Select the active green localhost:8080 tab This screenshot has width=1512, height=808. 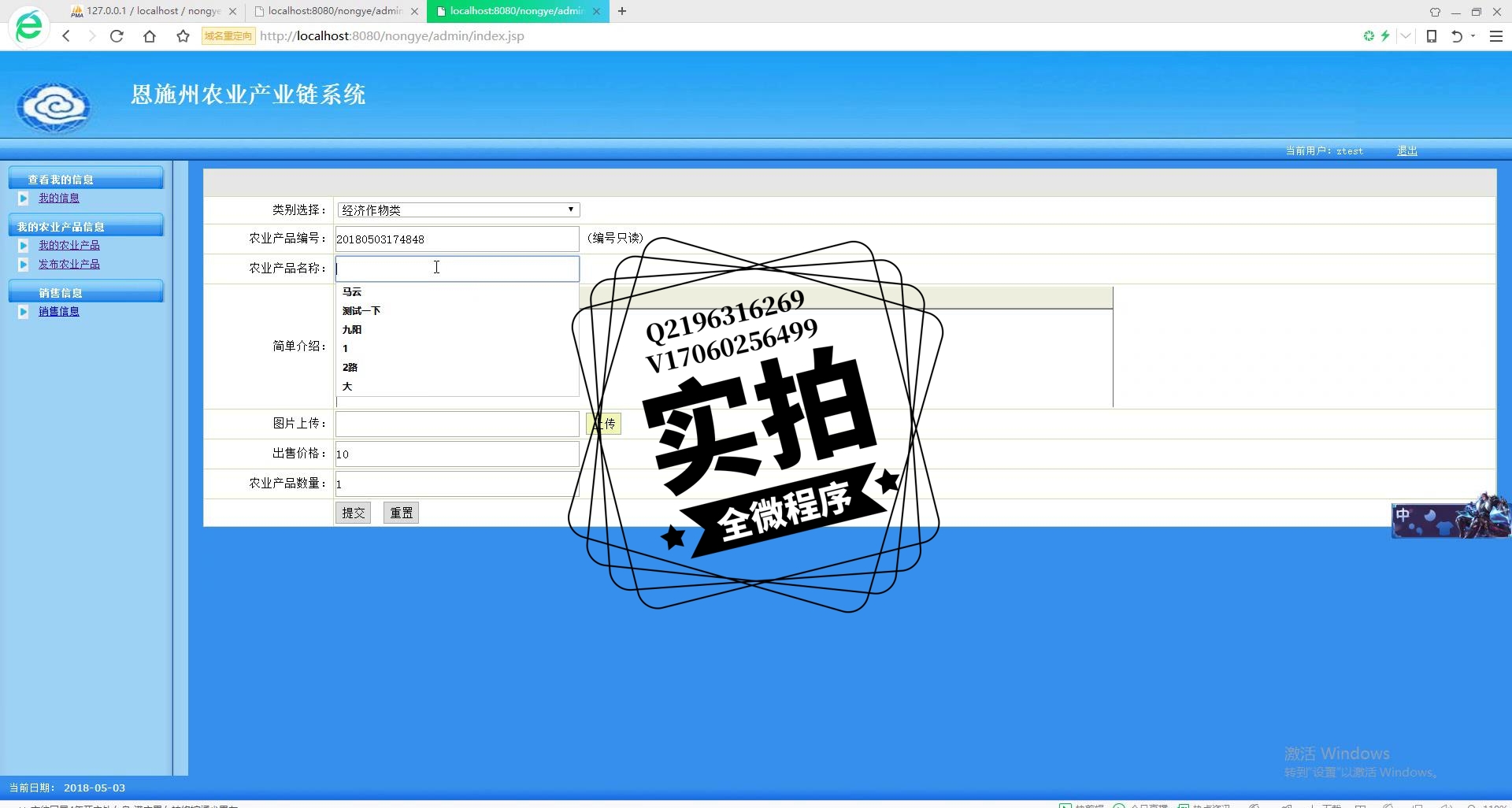(517, 11)
